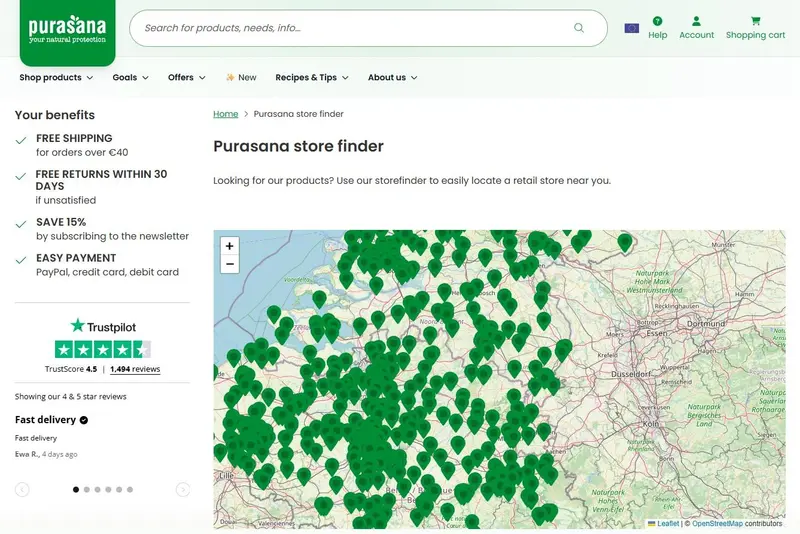This screenshot has height=534, width=800.
Task: Open the OpenStreetMap attribution link
Action: pos(717,523)
